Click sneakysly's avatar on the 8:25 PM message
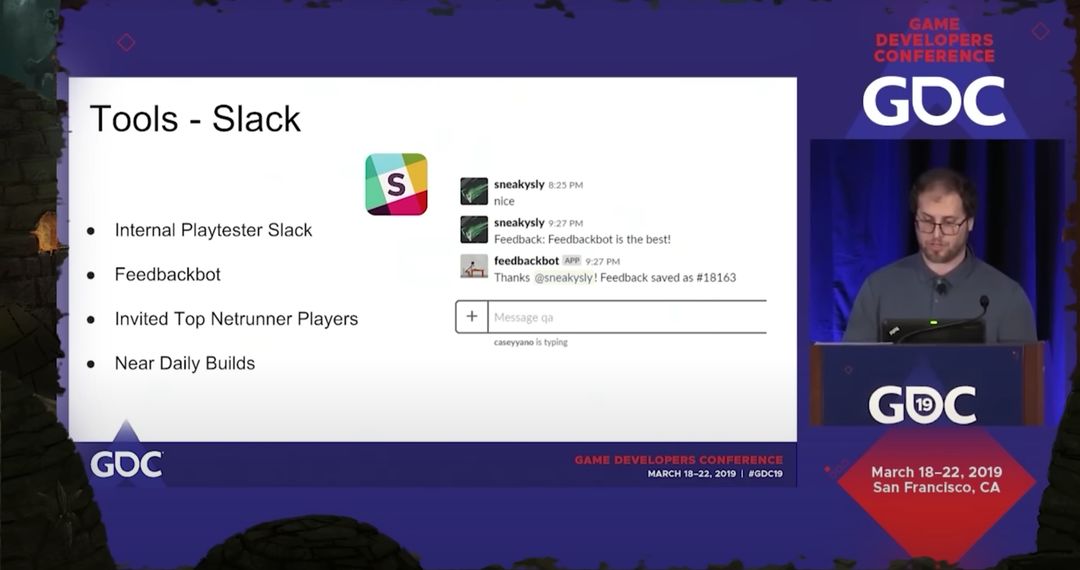The image size is (1080, 570). (x=474, y=191)
